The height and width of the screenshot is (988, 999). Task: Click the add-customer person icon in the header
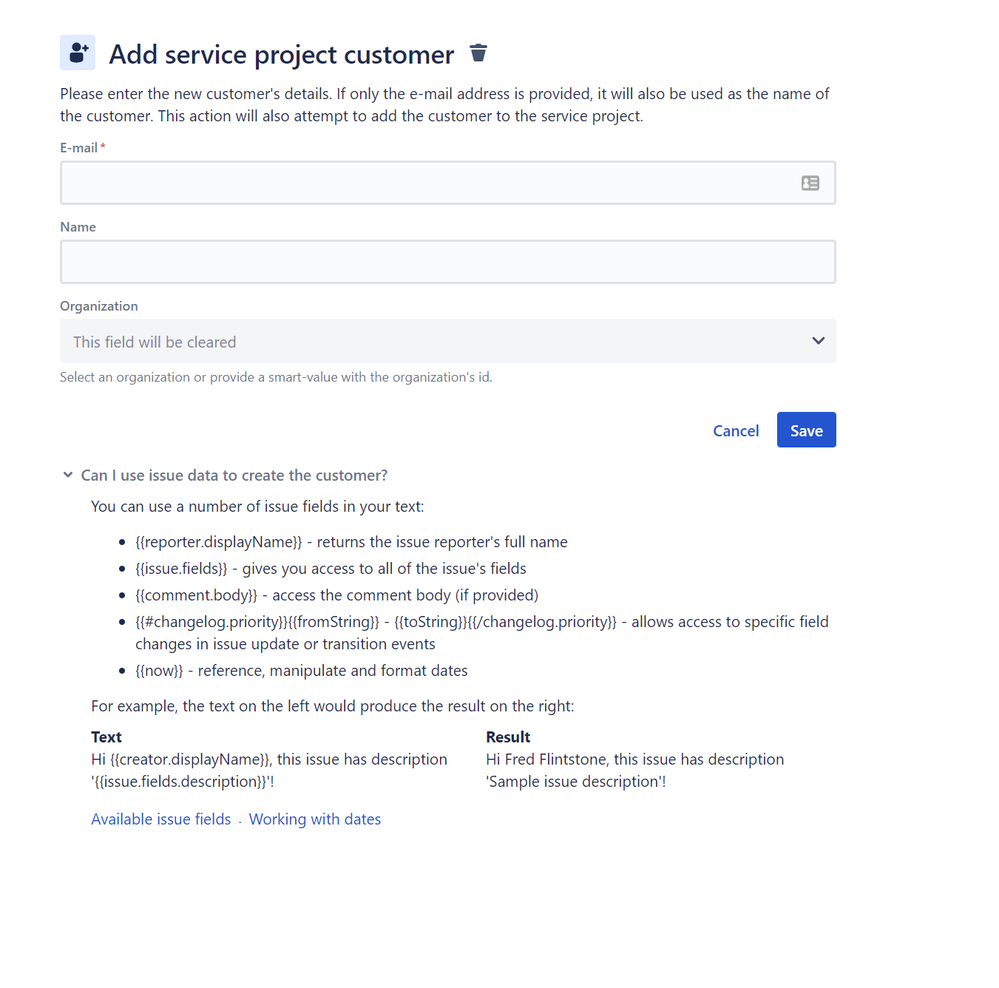coord(77,52)
